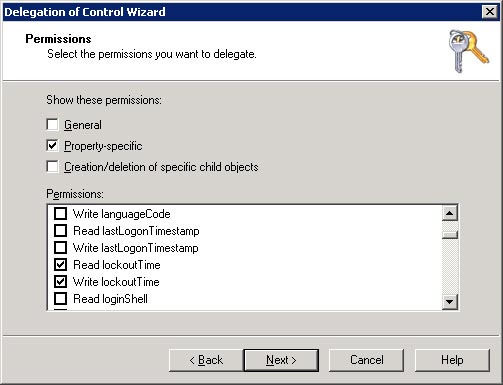Click the permissions list scroll up arrow

click(450, 213)
